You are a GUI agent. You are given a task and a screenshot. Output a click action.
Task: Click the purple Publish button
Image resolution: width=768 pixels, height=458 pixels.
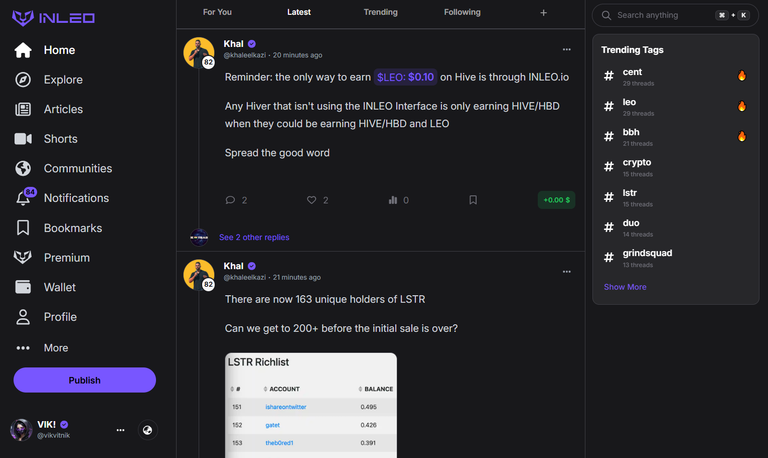pyautogui.click(x=85, y=380)
